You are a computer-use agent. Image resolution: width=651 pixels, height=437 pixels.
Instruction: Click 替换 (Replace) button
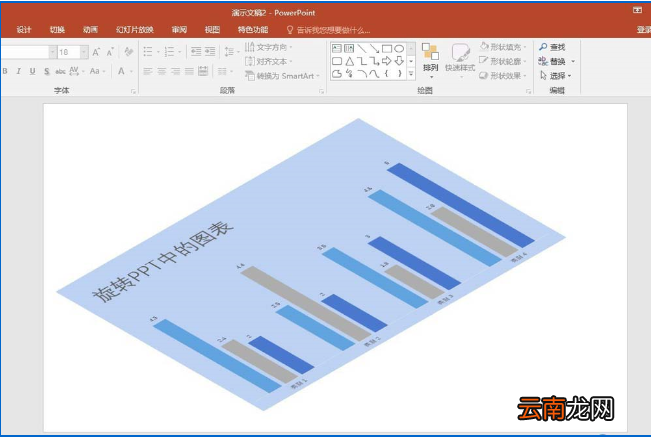[x=556, y=61]
